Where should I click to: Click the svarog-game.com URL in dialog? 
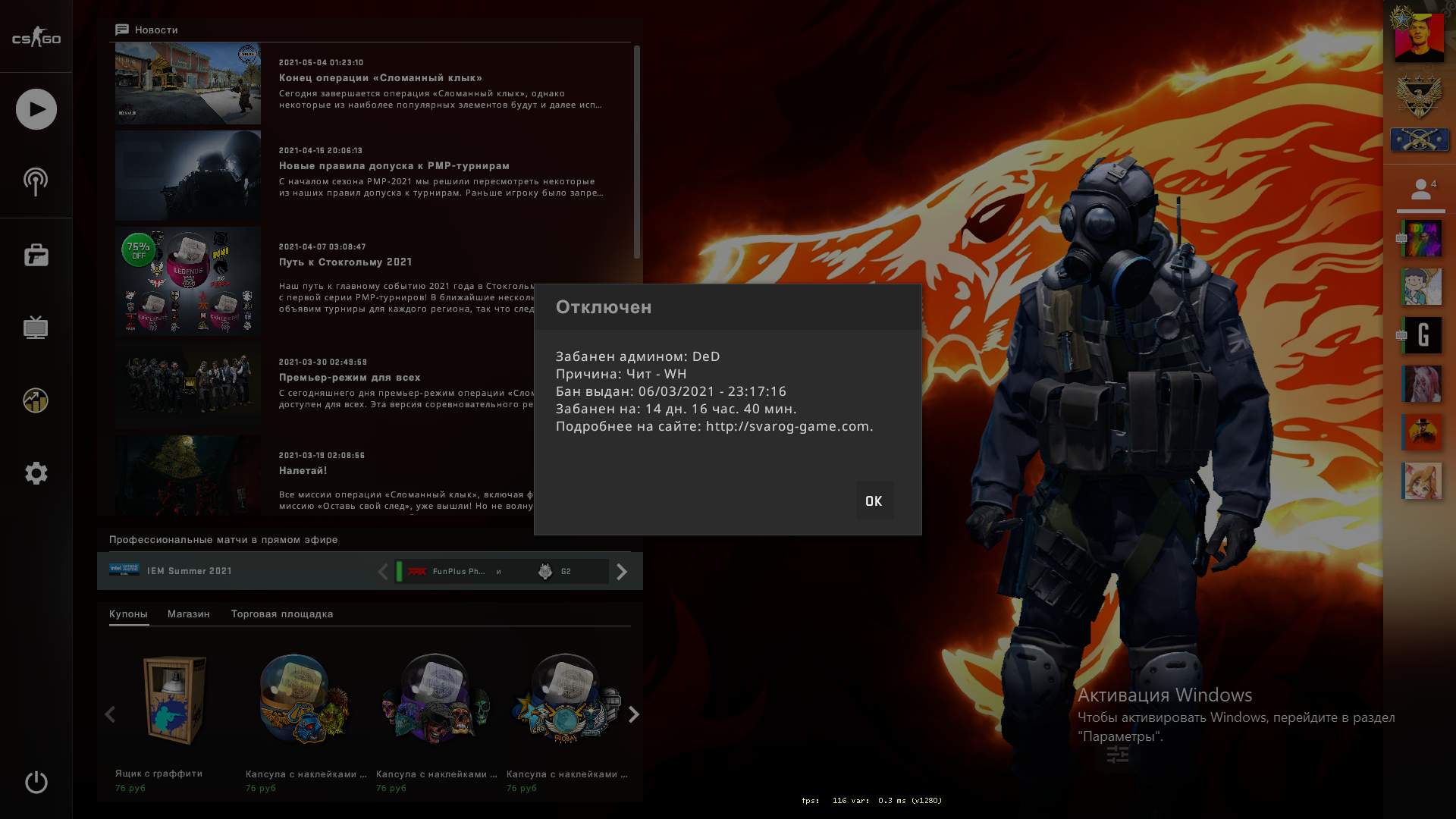(789, 426)
